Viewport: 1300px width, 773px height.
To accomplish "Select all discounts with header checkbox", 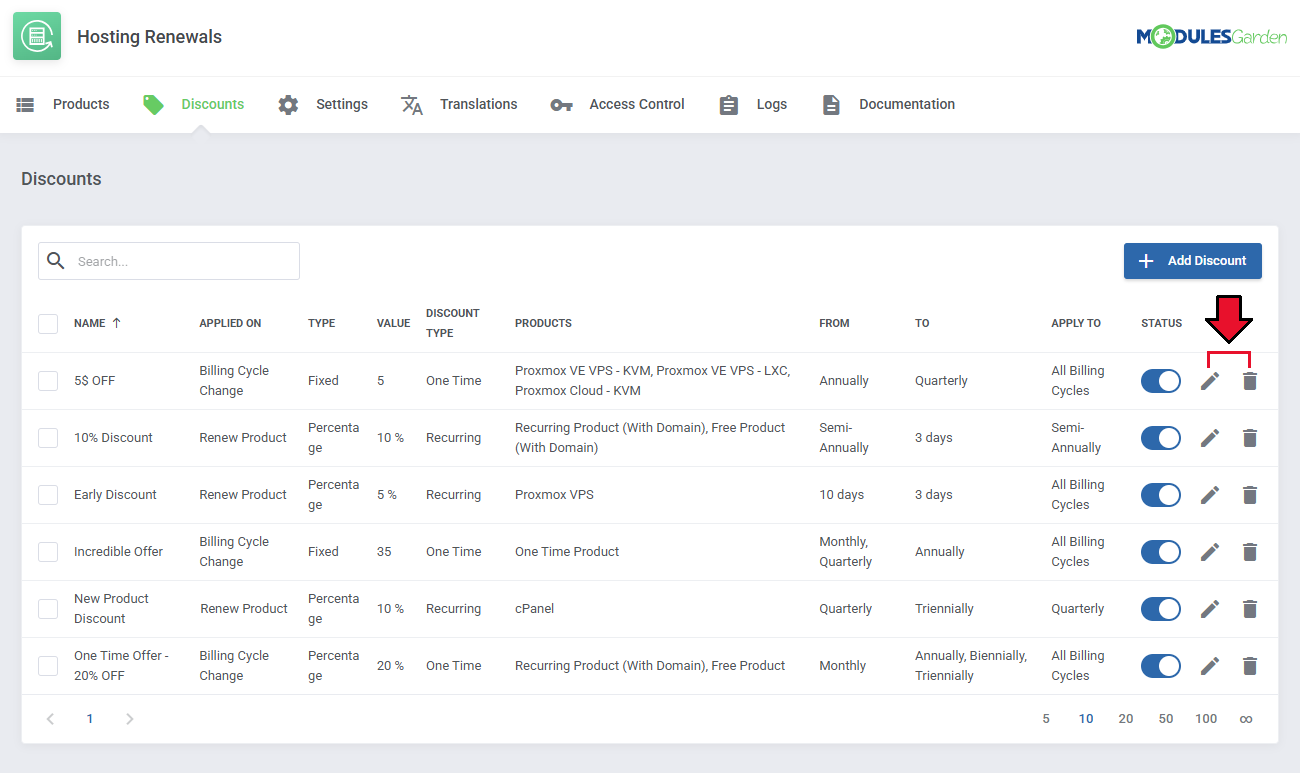I will pyautogui.click(x=48, y=324).
